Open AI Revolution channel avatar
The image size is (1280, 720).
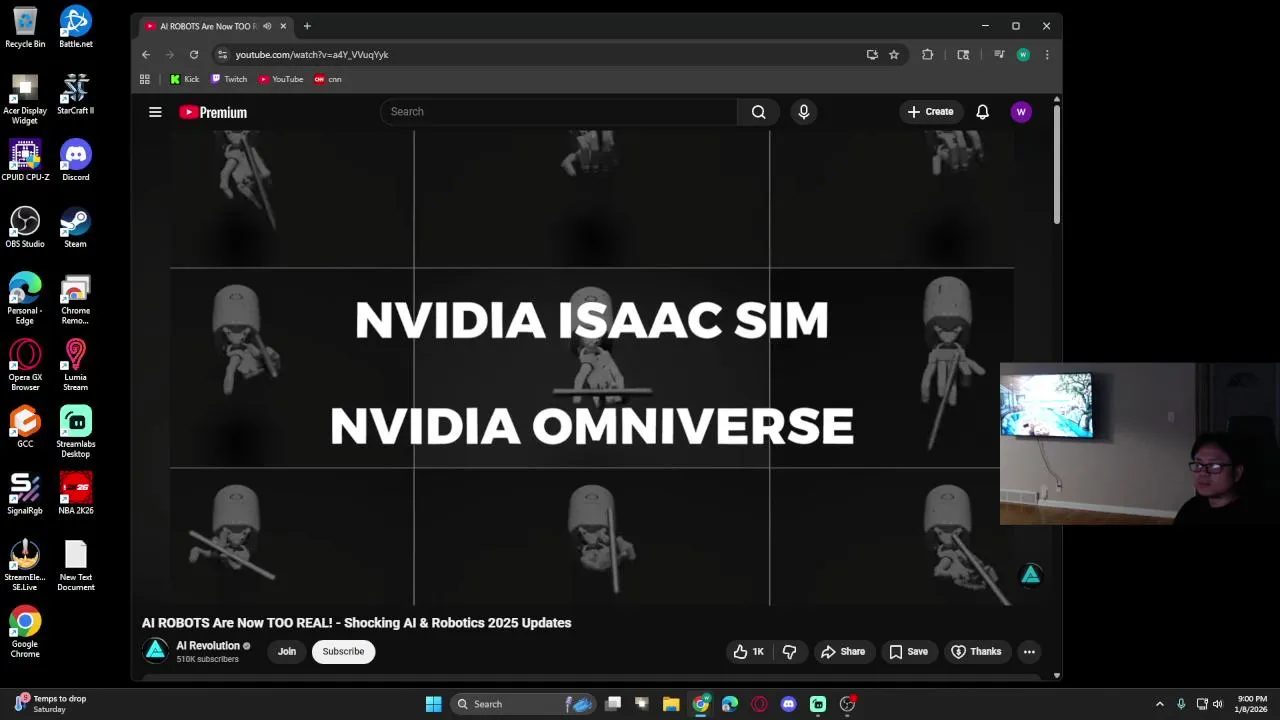(156, 651)
